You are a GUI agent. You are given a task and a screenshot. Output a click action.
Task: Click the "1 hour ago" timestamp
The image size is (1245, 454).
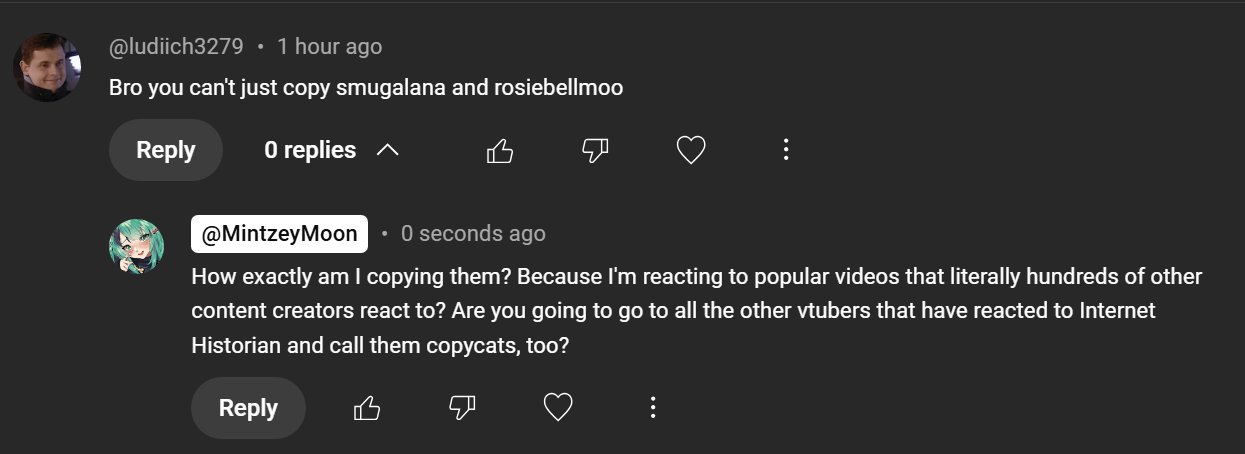coord(329,47)
